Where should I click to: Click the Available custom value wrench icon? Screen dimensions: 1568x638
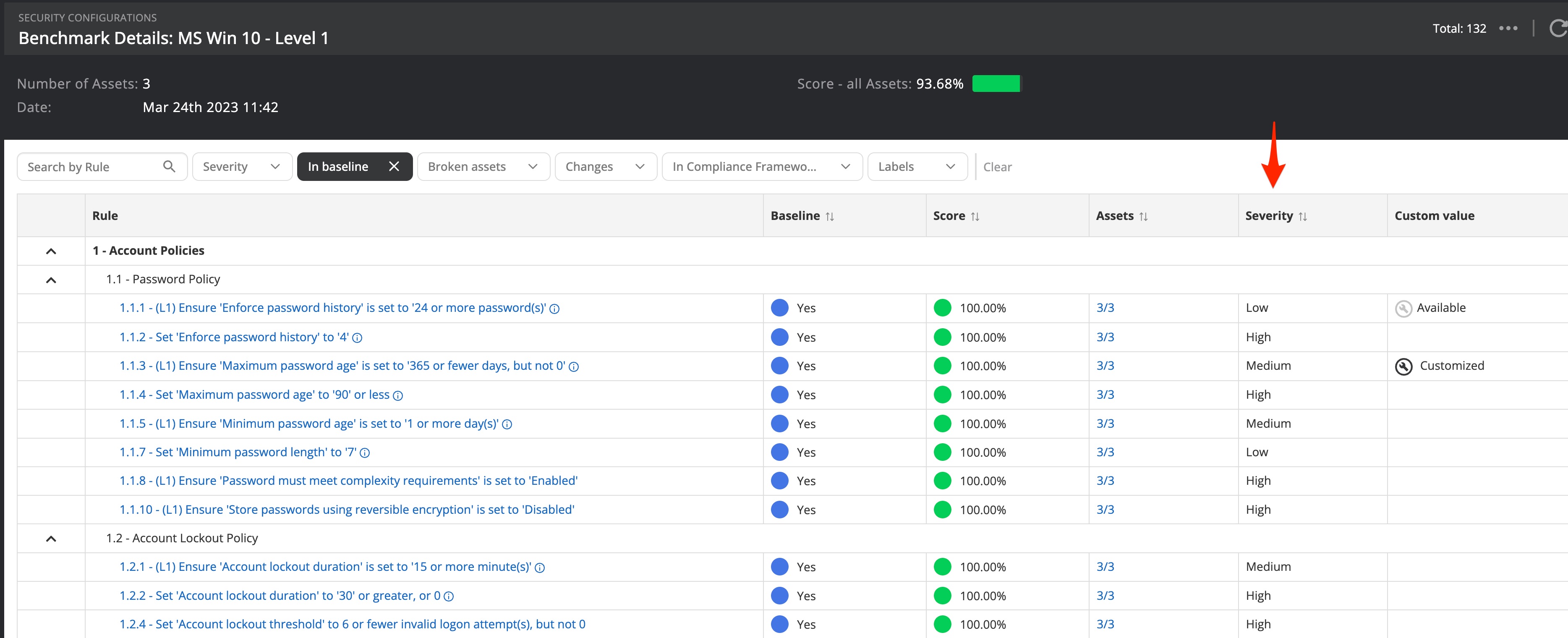click(1403, 308)
